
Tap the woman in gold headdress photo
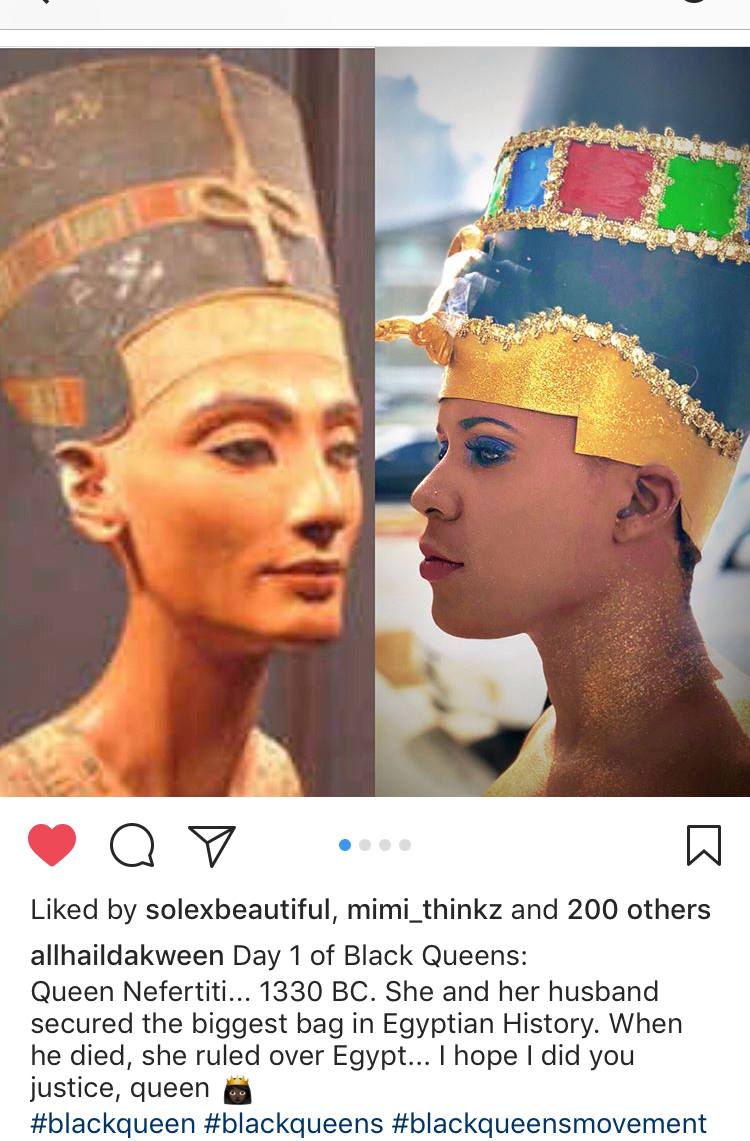[562, 422]
